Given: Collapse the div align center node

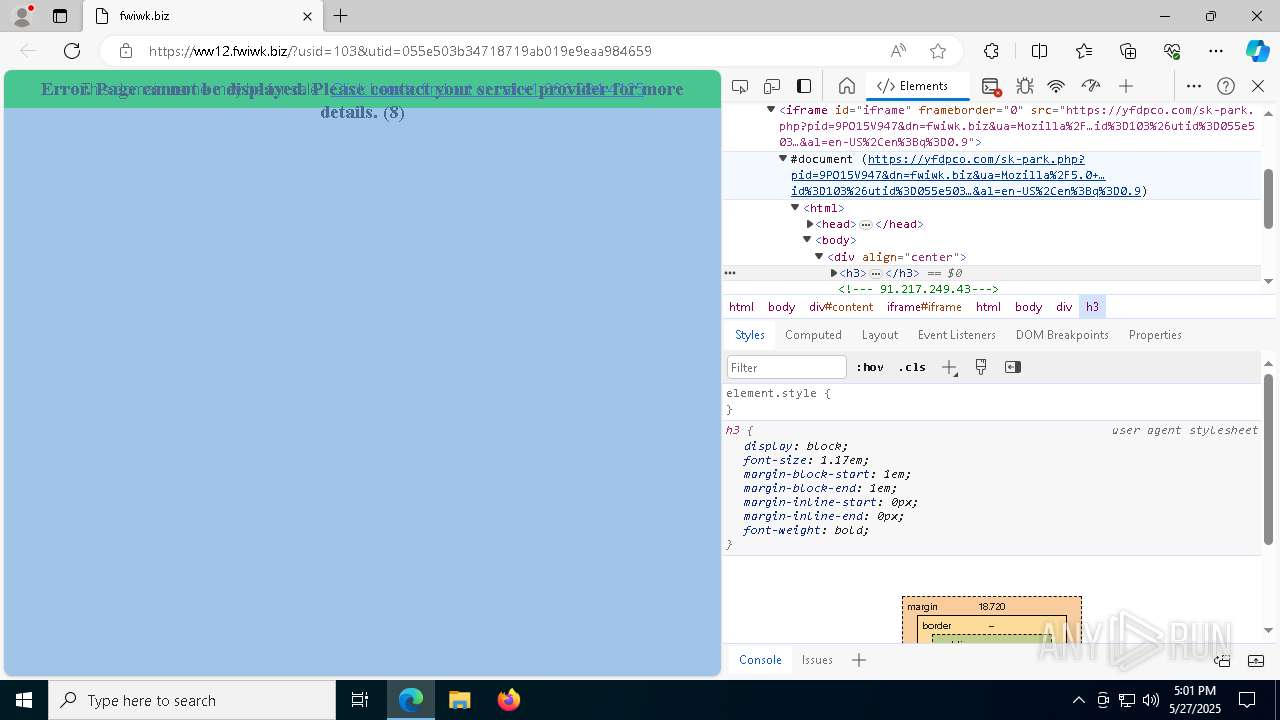Looking at the screenshot, I should [819, 257].
